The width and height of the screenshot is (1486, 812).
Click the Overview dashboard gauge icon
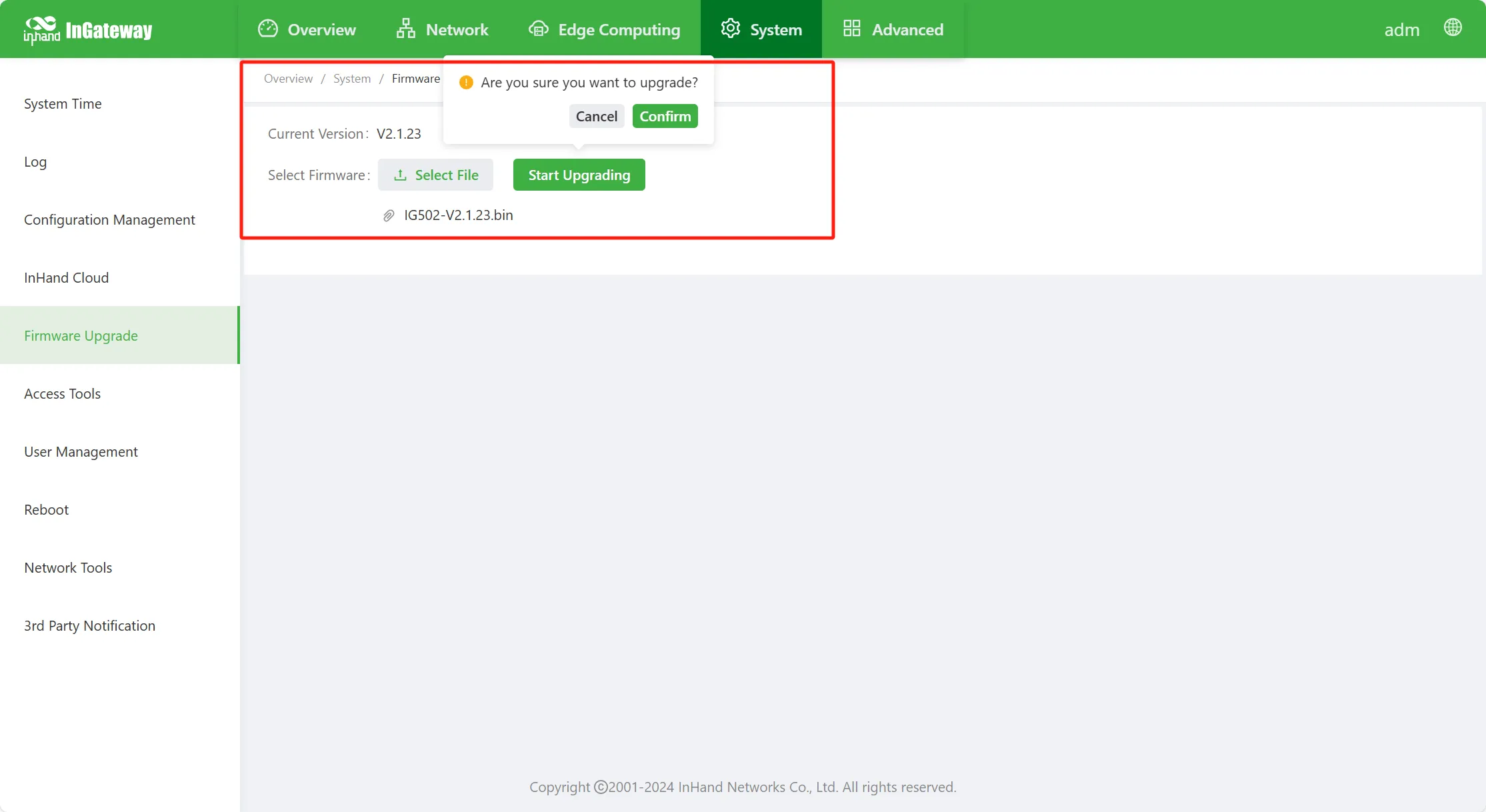[x=267, y=29]
